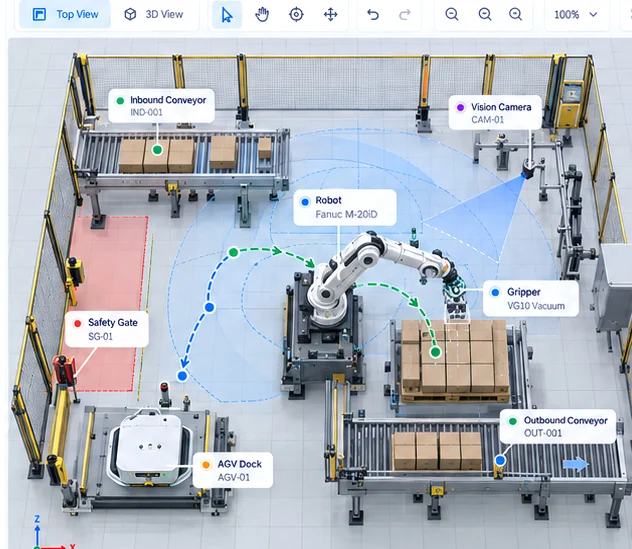Click blue waypoint at the arrow end near AGV
The width and height of the screenshot is (632, 549).
[182, 376]
